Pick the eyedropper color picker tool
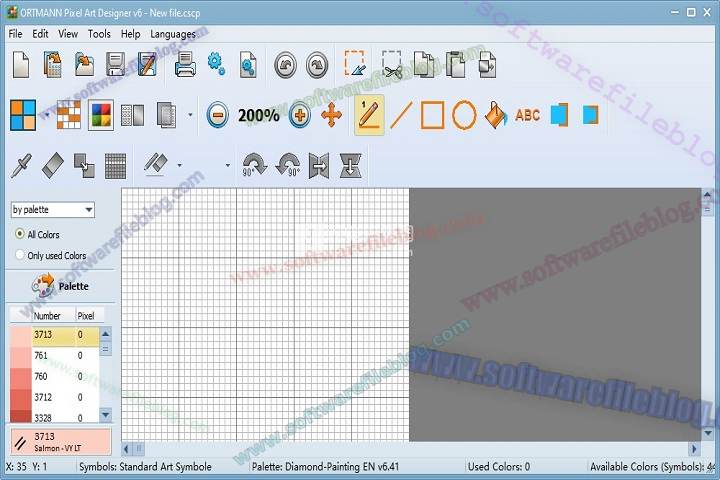Screen dimensions: 720x480 22,165
